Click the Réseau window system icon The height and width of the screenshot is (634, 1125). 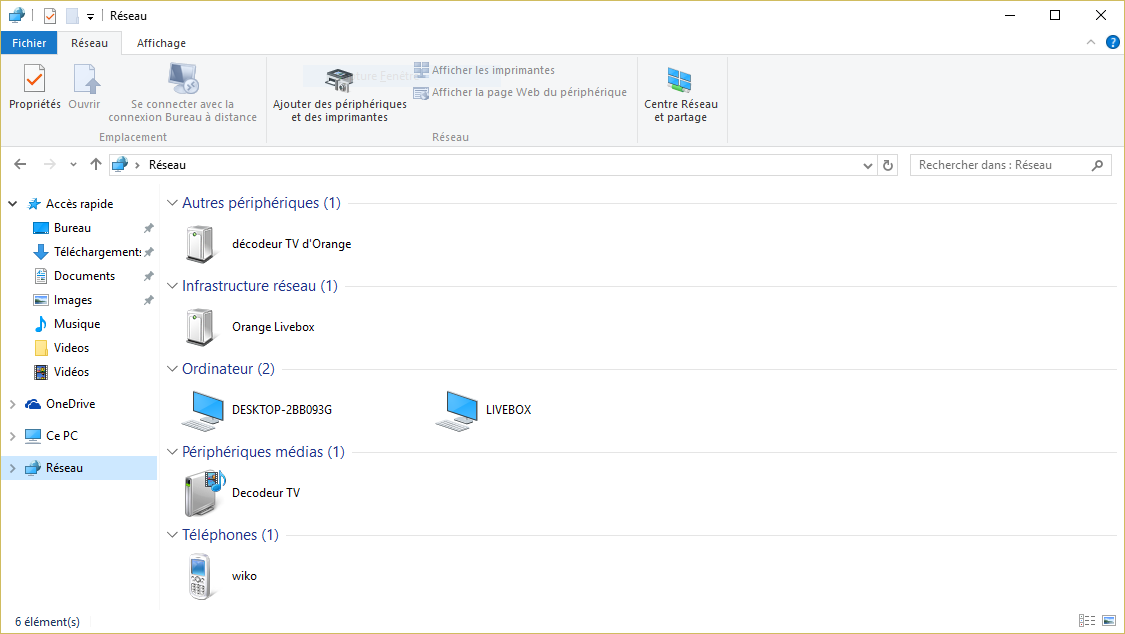(17, 15)
